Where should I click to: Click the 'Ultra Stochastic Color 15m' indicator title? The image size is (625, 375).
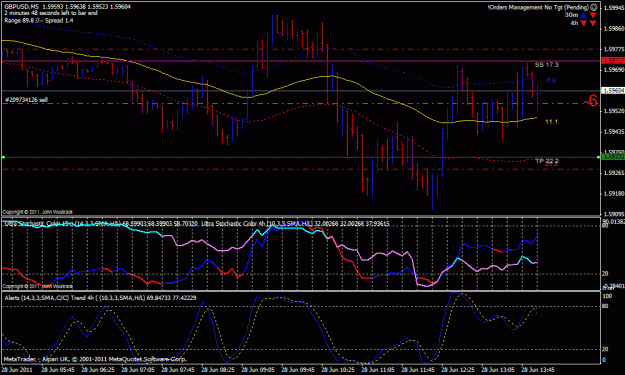[x=38, y=224]
